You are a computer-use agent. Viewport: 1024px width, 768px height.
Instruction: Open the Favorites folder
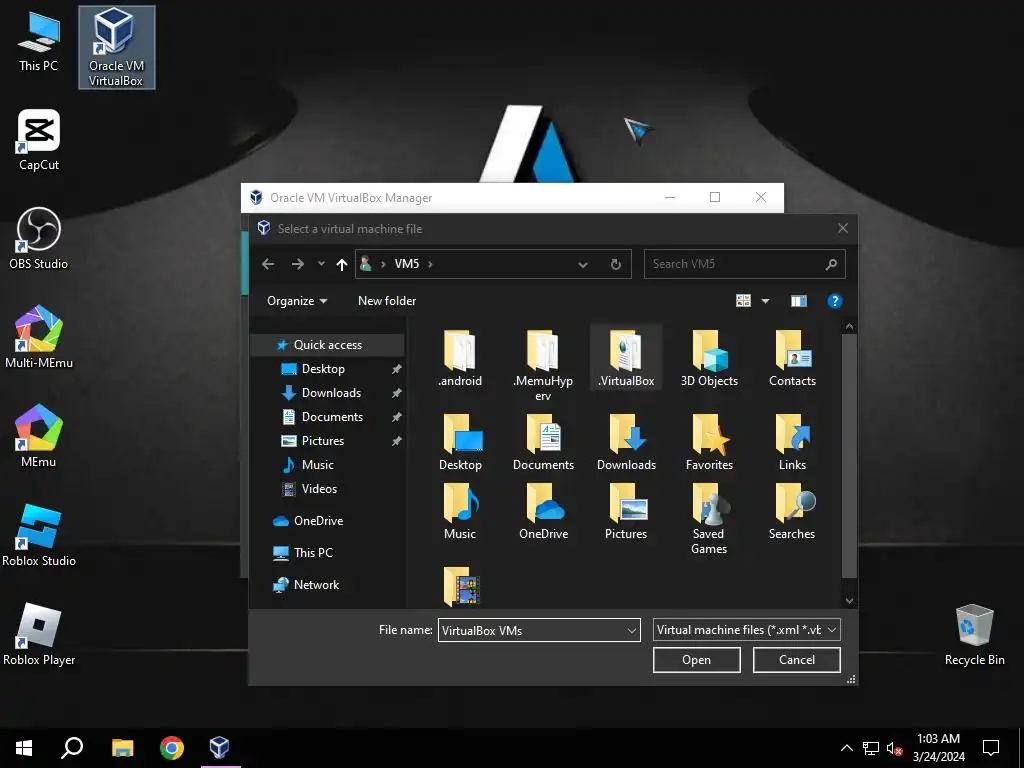coord(709,442)
